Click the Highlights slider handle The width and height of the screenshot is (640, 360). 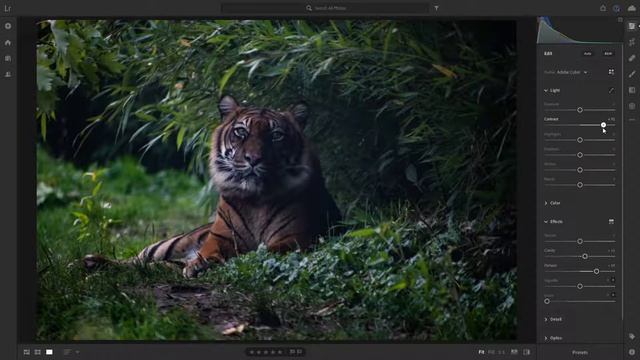click(580, 140)
